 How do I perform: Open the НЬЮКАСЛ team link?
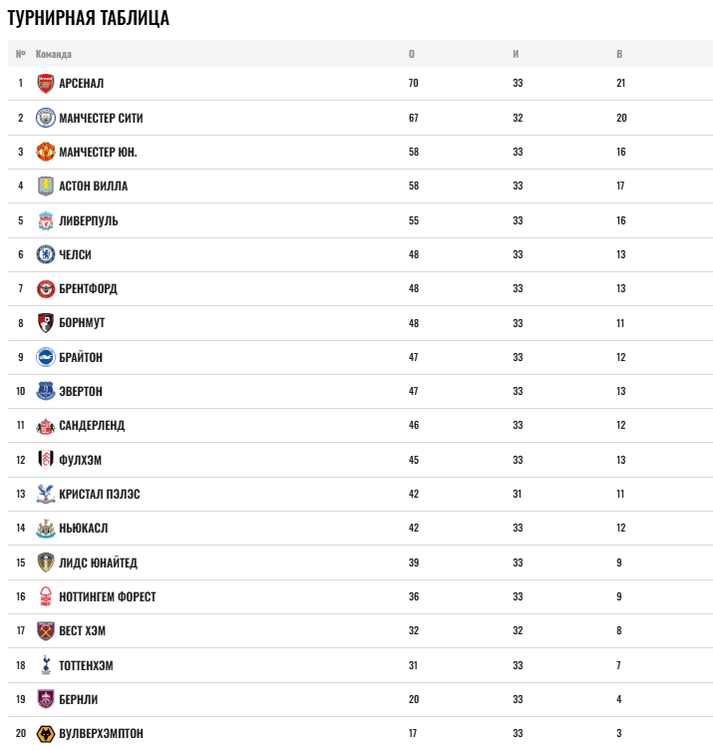[x=83, y=528]
